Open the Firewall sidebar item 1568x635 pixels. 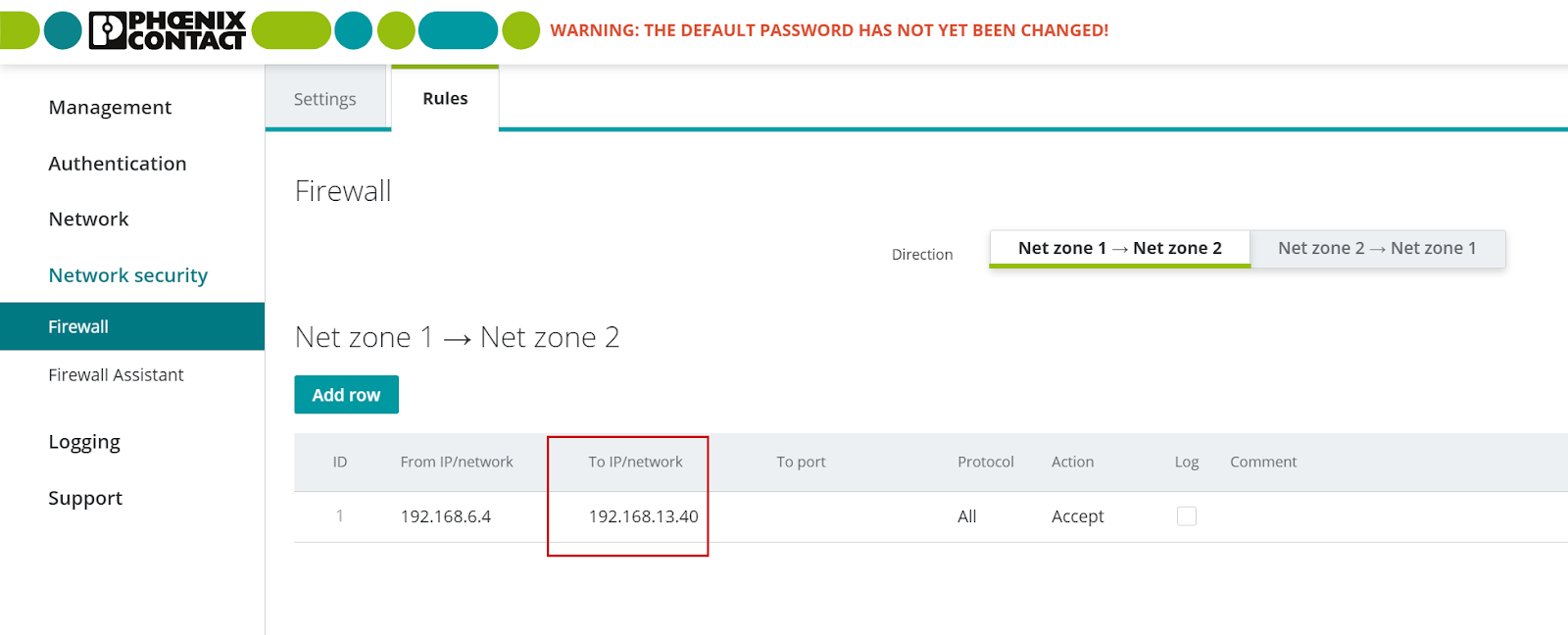click(x=132, y=326)
